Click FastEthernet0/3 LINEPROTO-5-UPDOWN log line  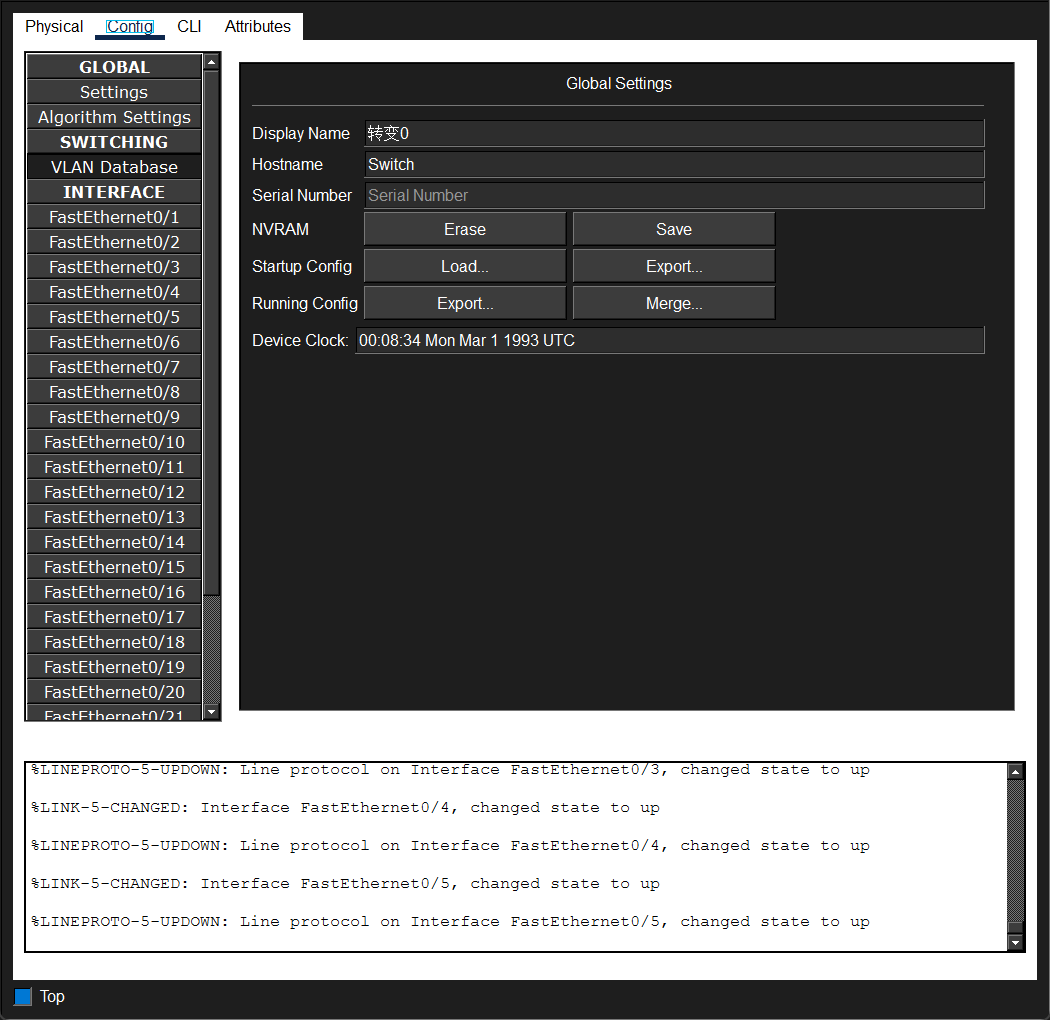pos(450,770)
